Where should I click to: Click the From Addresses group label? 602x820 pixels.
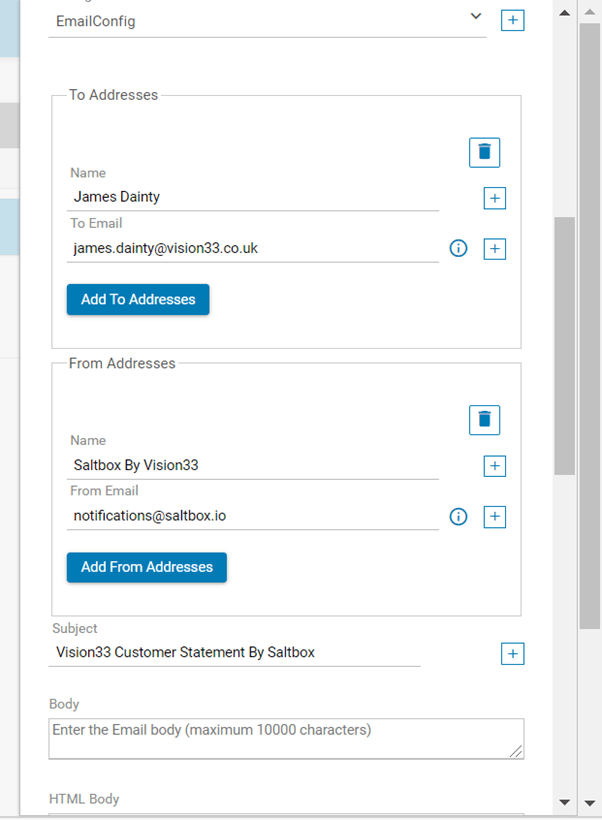122,363
